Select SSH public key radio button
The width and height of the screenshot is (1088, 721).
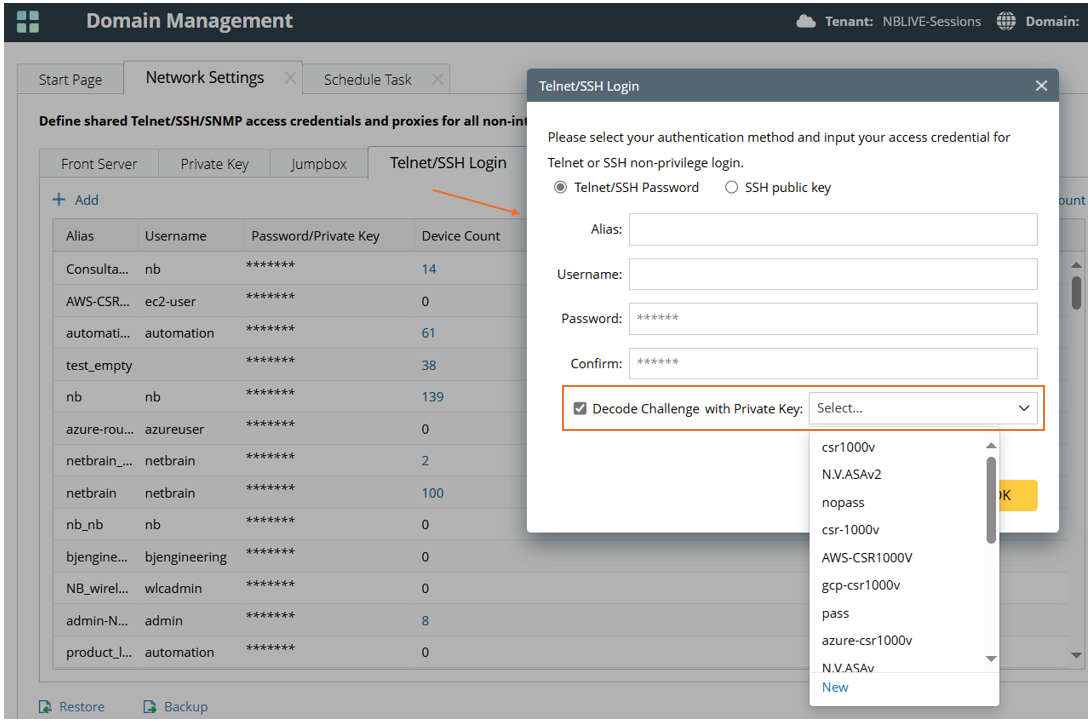tap(732, 187)
